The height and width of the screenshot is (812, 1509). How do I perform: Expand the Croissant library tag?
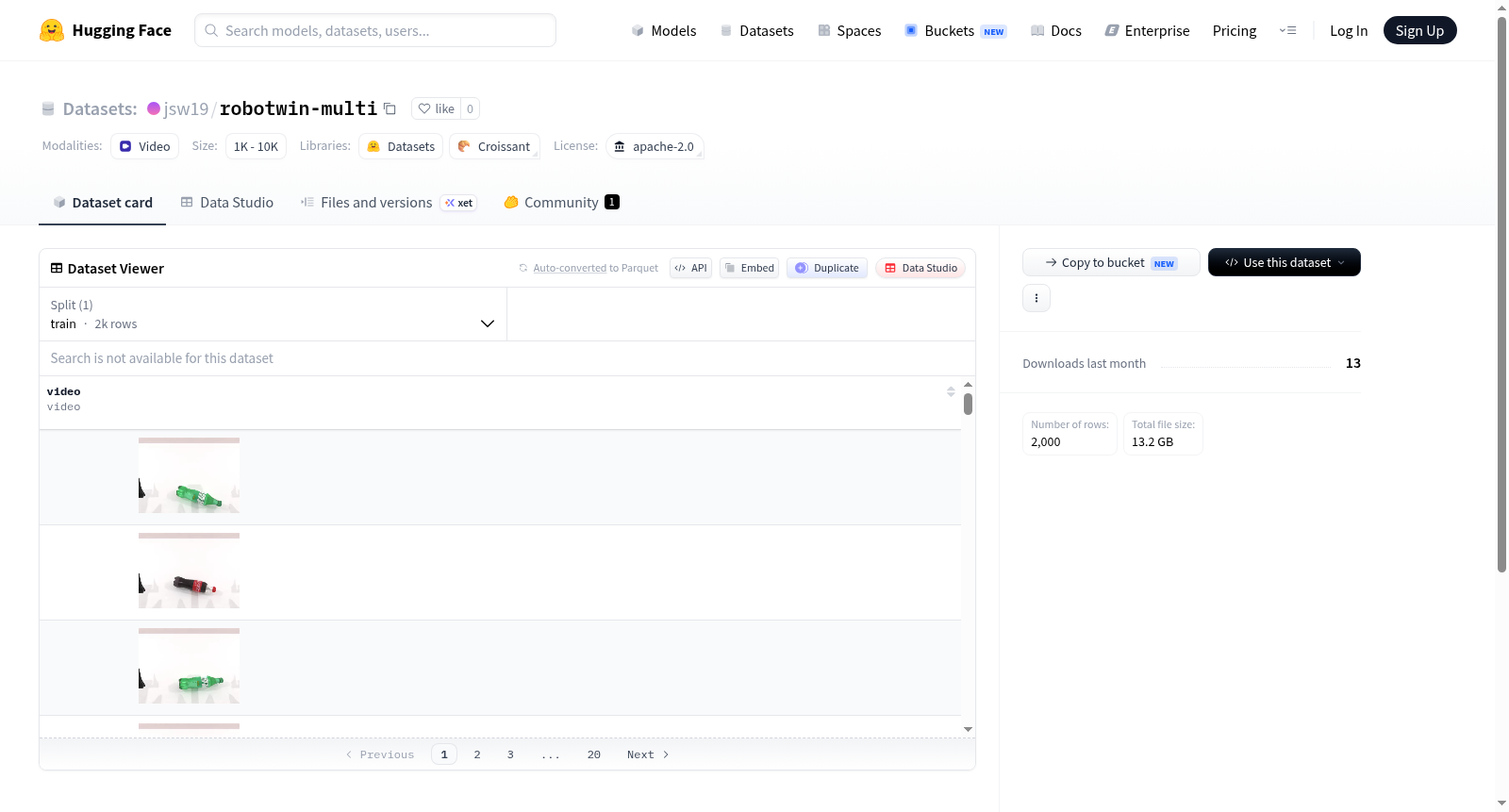pos(494,146)
